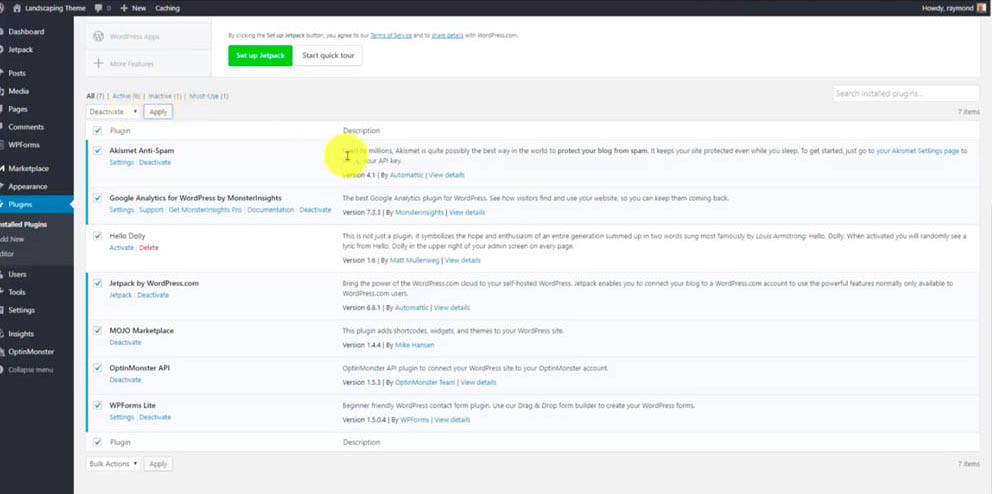Uncheck the Jetpack by WordPress.com checkbox
This screenshot has height=494, width=992.
click(x=97, y=283)
